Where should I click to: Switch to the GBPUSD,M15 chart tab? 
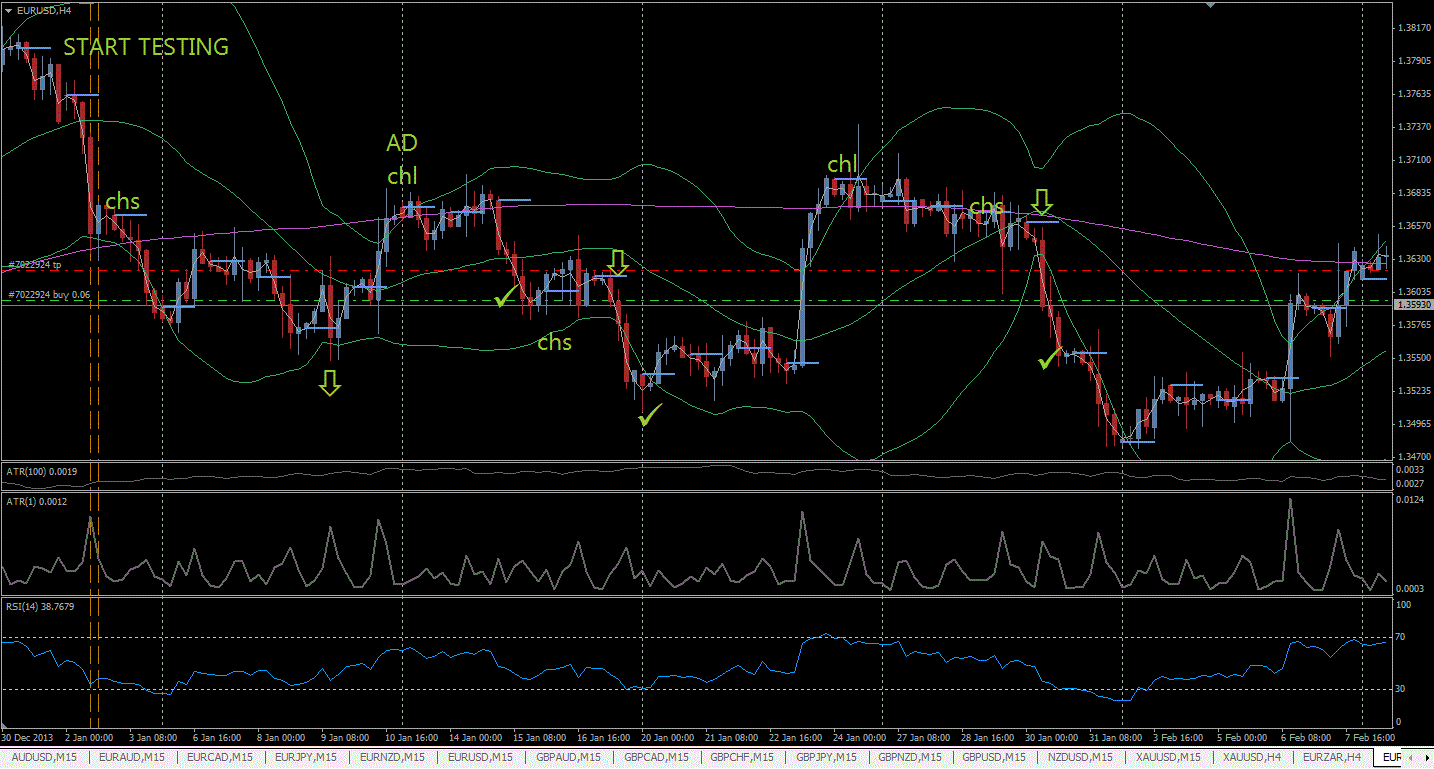[996, 757]
